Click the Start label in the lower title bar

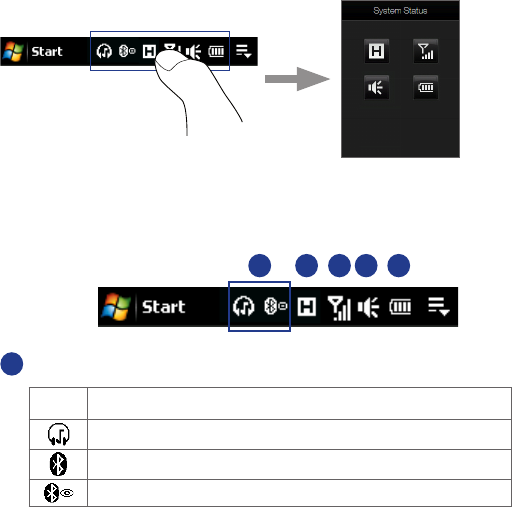163,307
